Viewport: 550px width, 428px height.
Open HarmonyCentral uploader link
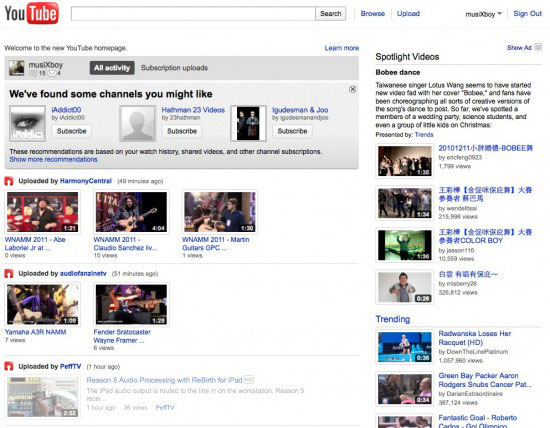click(x=86, y=181)
